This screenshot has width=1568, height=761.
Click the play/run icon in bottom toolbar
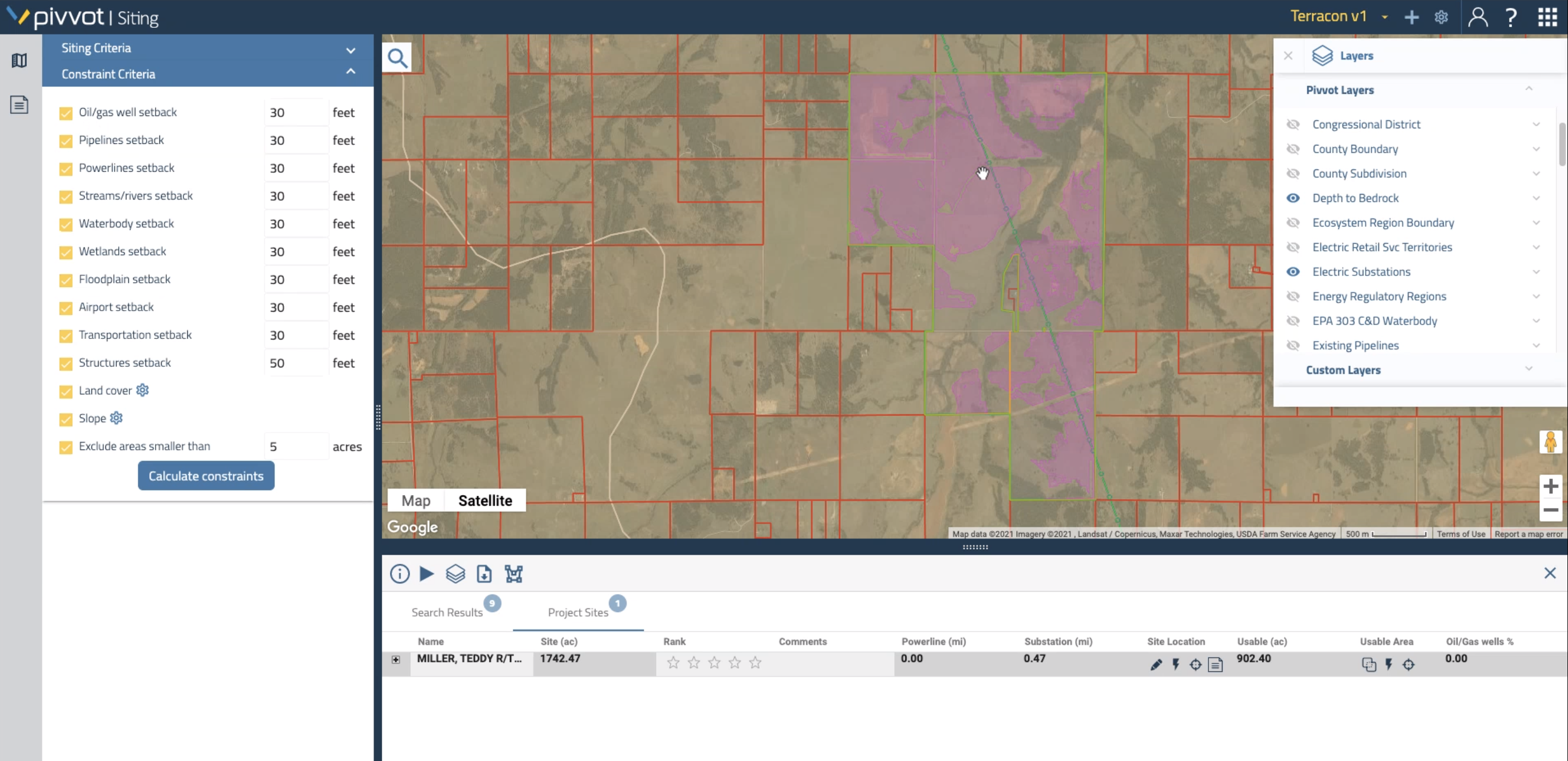(427, 574)
